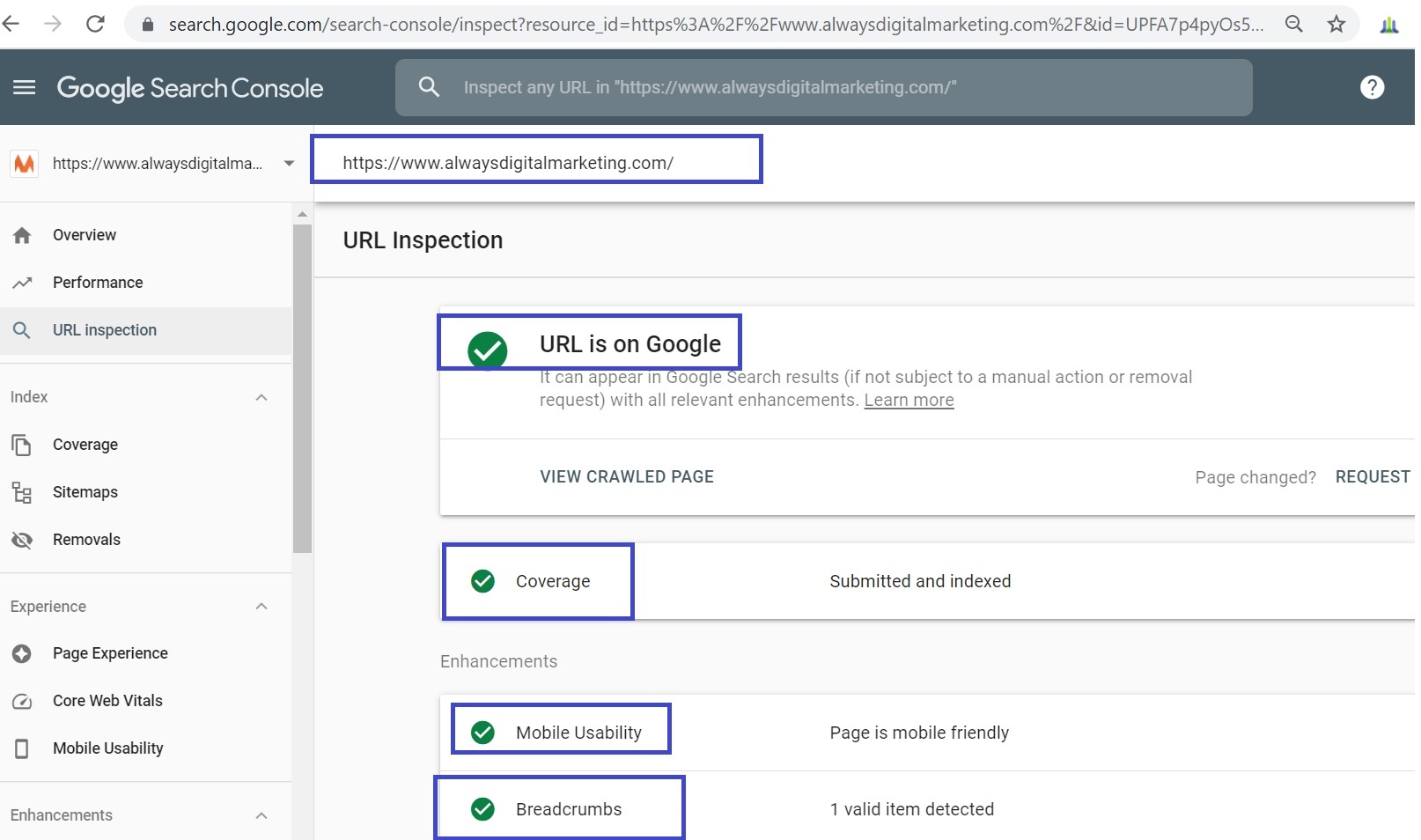Click the browser address bar URL
Image resolution: width=1421 pixels, height=840 pixels.
click(715, 25)
